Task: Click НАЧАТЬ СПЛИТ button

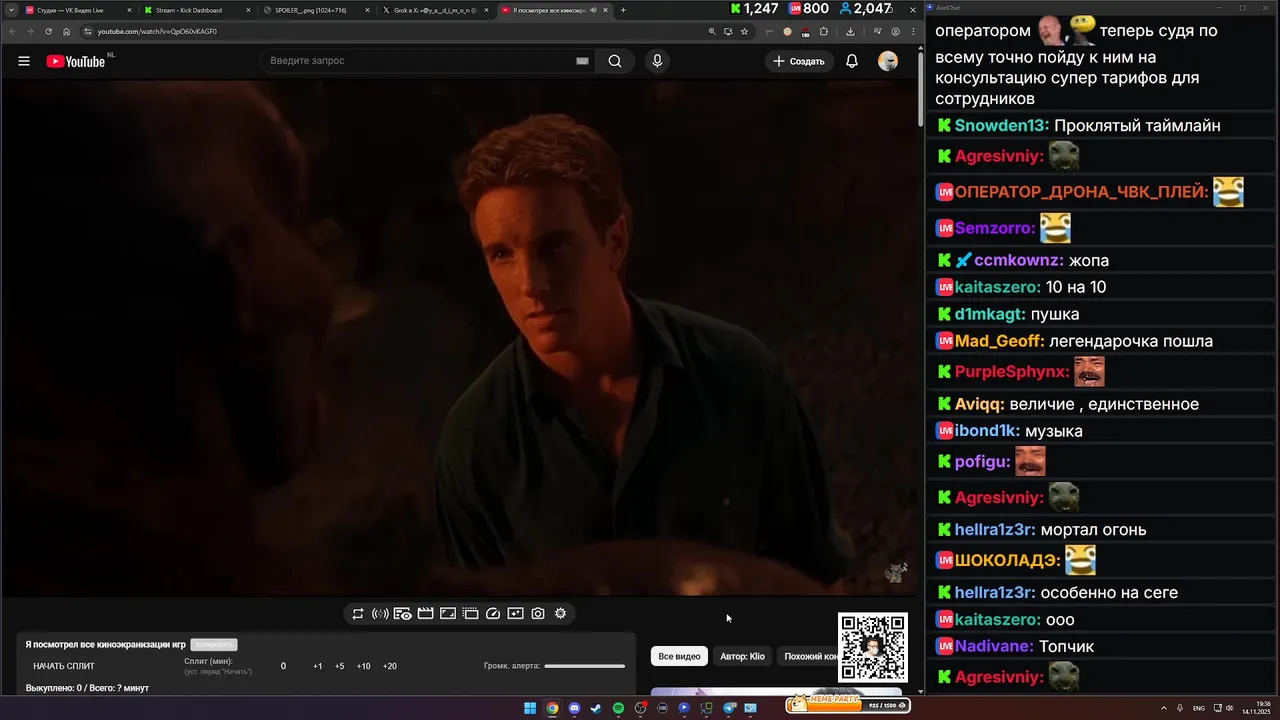Action: click(64, 666)
